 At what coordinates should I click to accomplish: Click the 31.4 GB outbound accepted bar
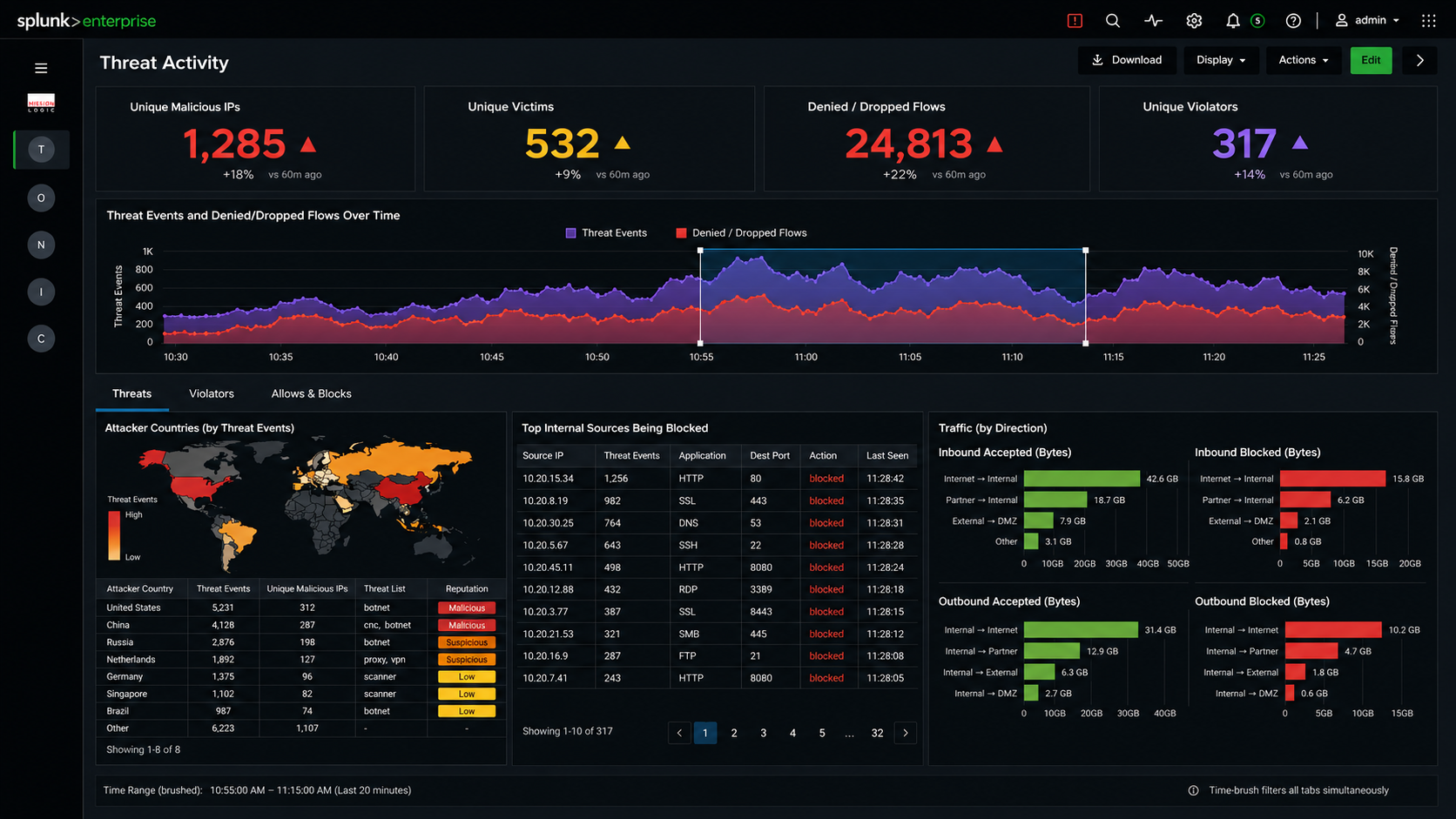[1081, 630]
